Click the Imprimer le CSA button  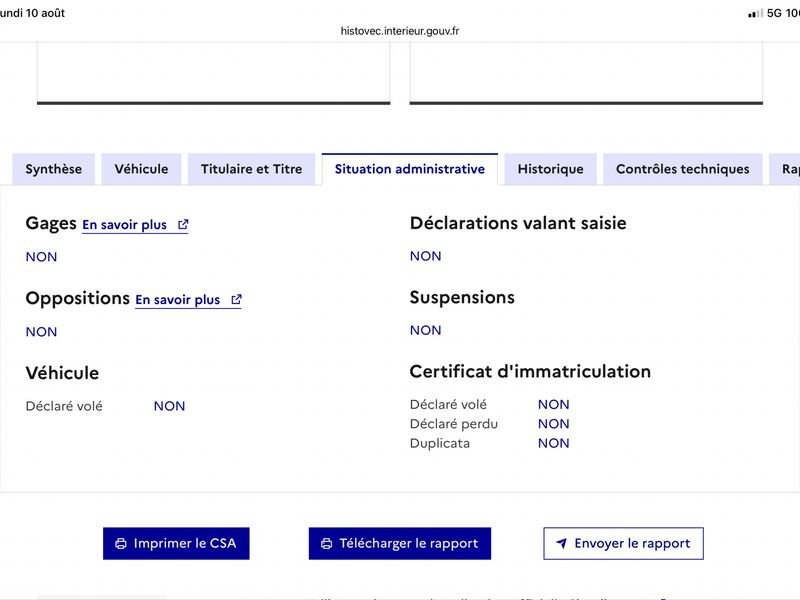176,543
